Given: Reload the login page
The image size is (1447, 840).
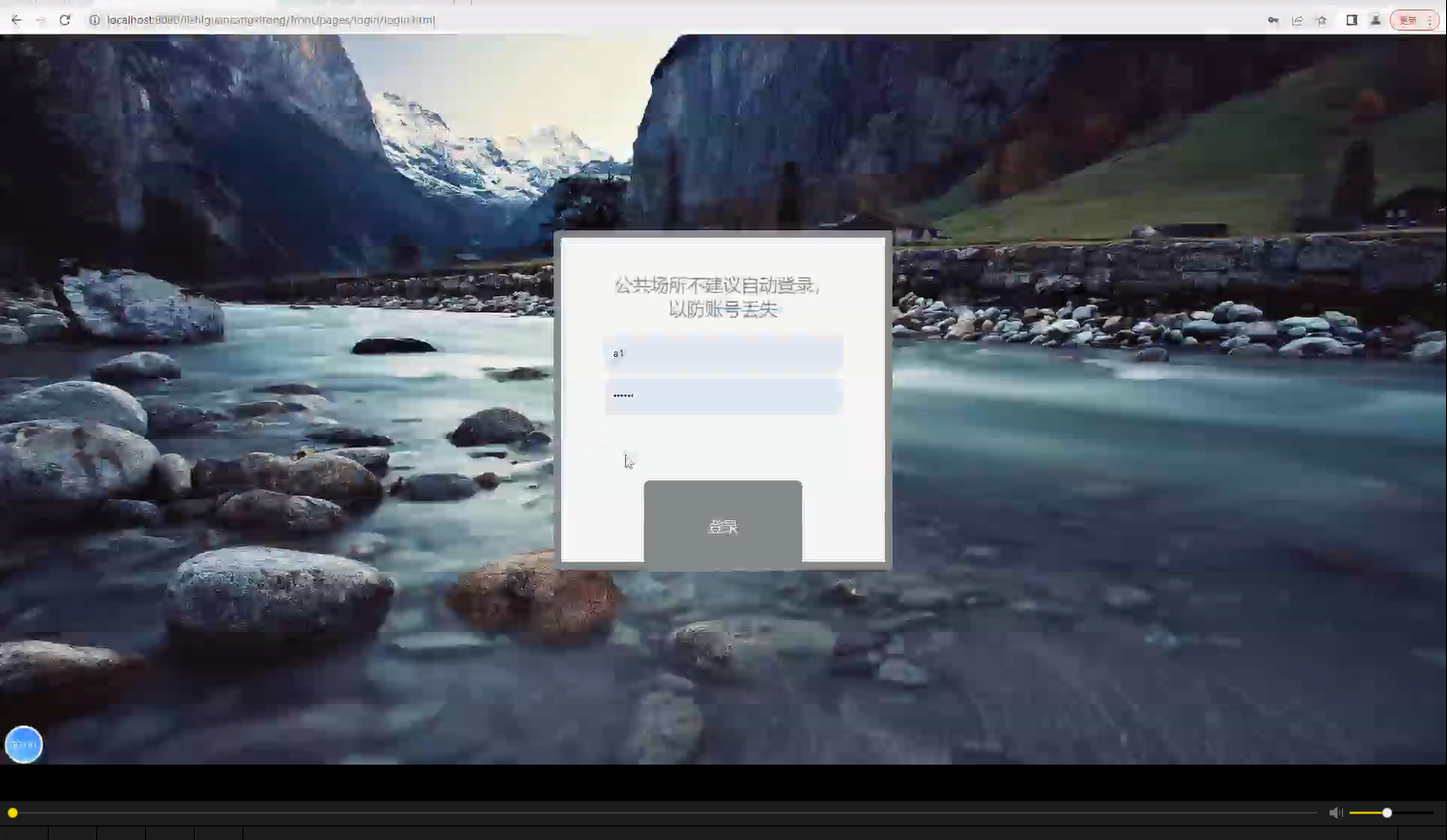Looking at the screenshot, I should point(65,20).
